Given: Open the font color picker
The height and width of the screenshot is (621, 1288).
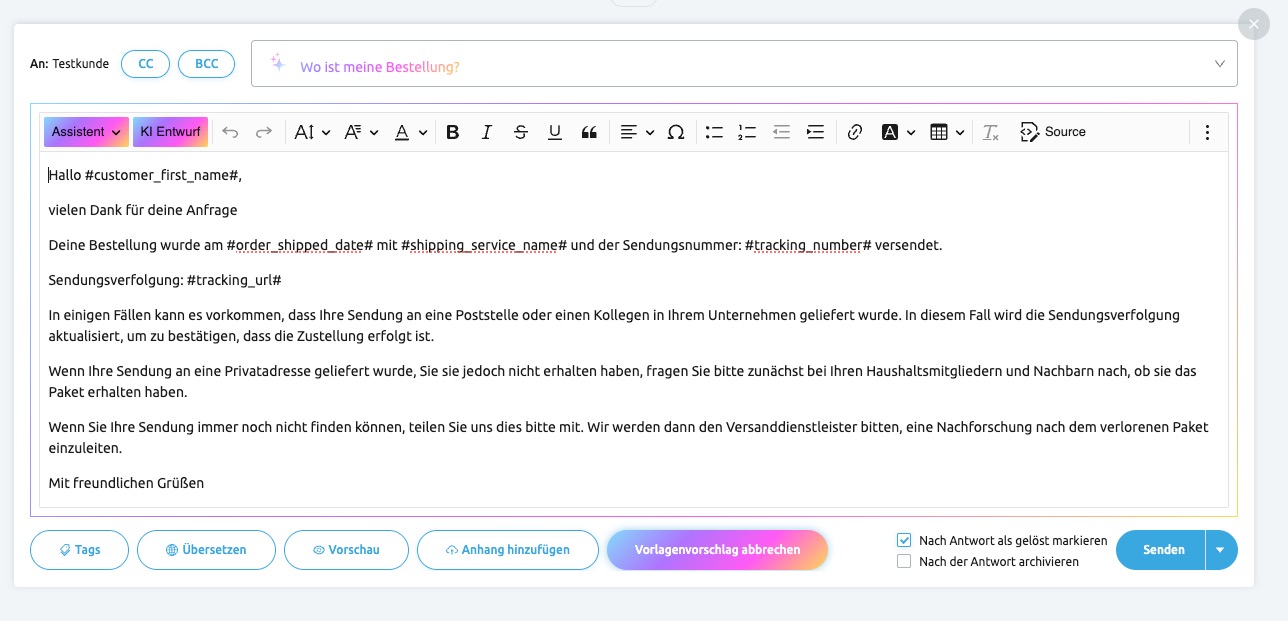Looking at the screenshot, I should [x=410, y=132].
